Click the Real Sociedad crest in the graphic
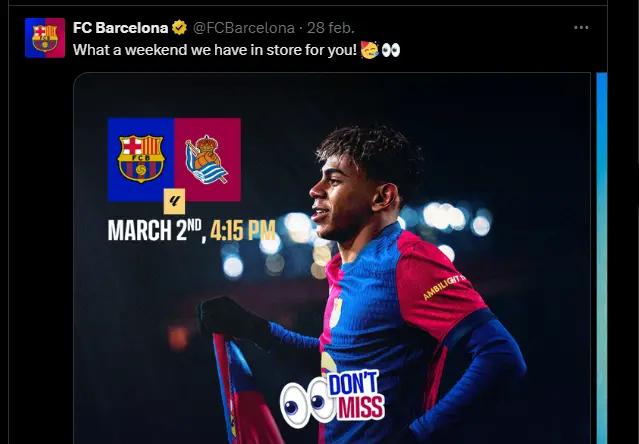 [x=206, y=159]
